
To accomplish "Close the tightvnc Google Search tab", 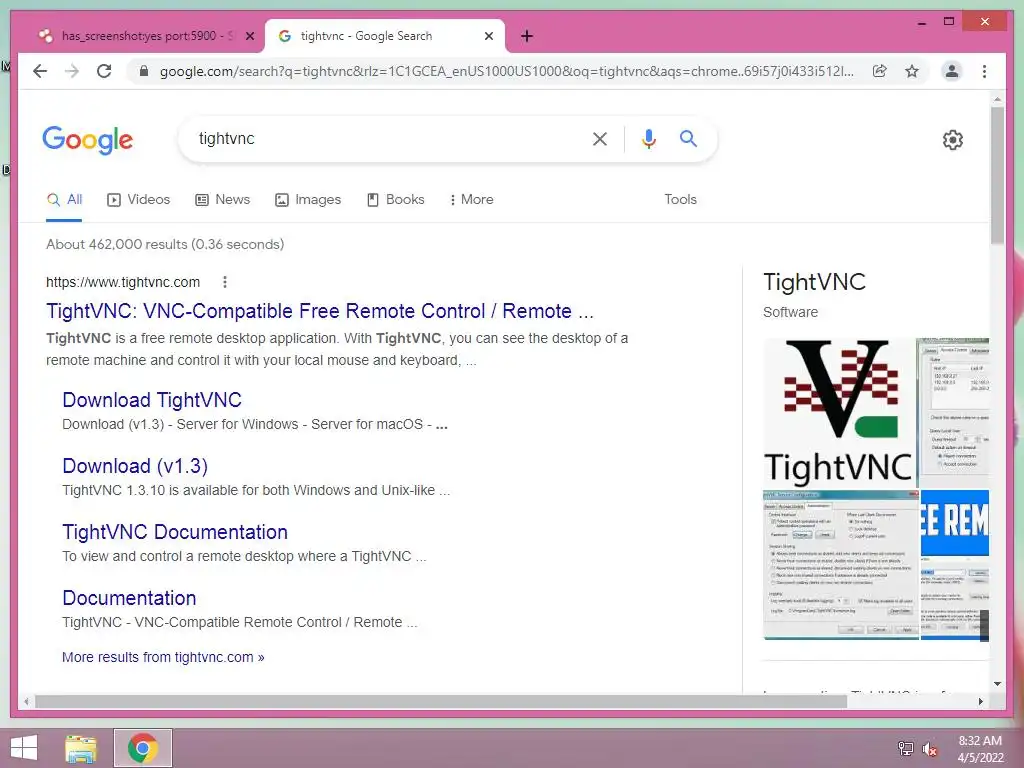I will click(488, 36).
